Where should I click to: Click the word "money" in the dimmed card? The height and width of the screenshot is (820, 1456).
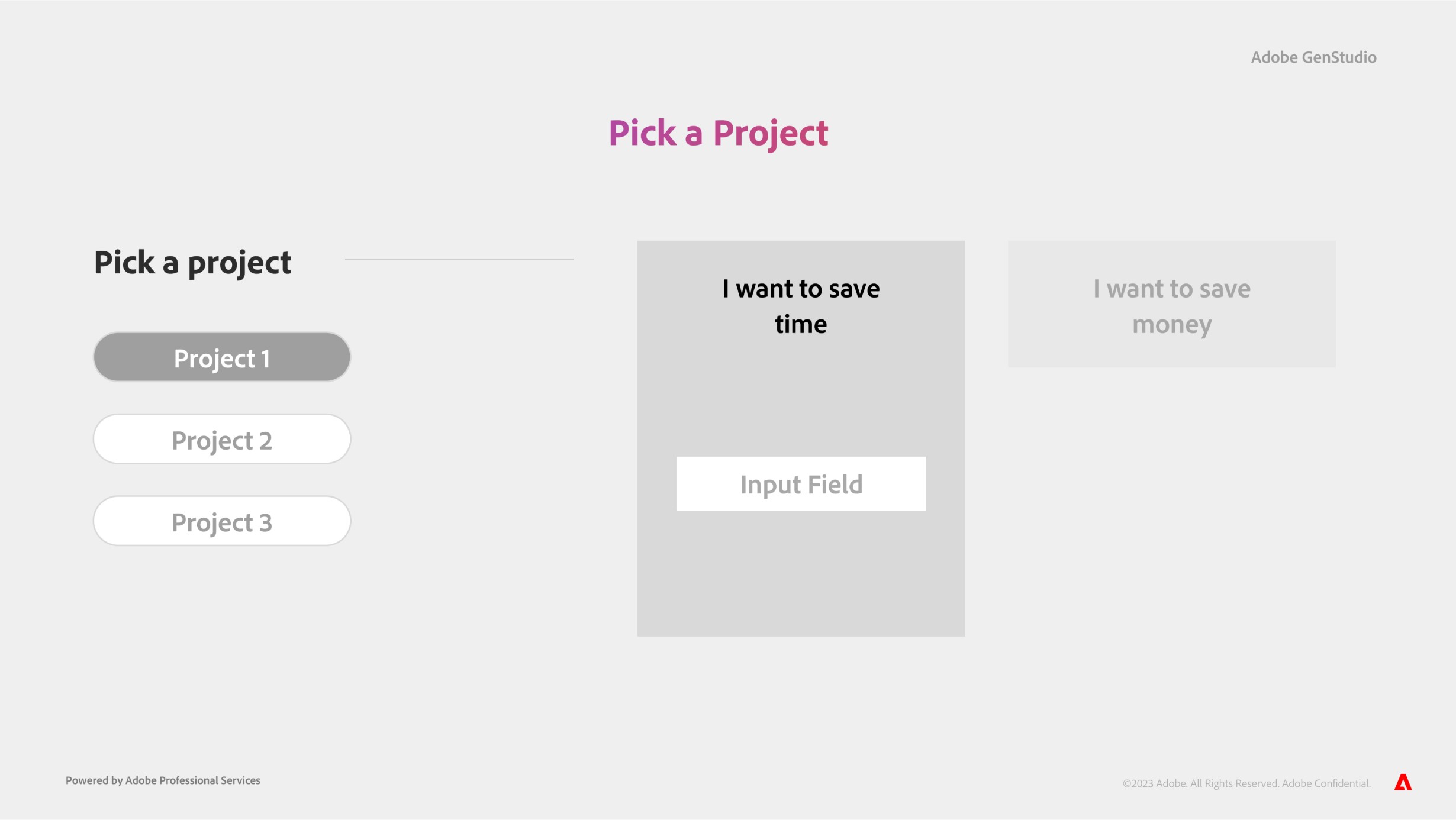click(x=1171, y=325)
